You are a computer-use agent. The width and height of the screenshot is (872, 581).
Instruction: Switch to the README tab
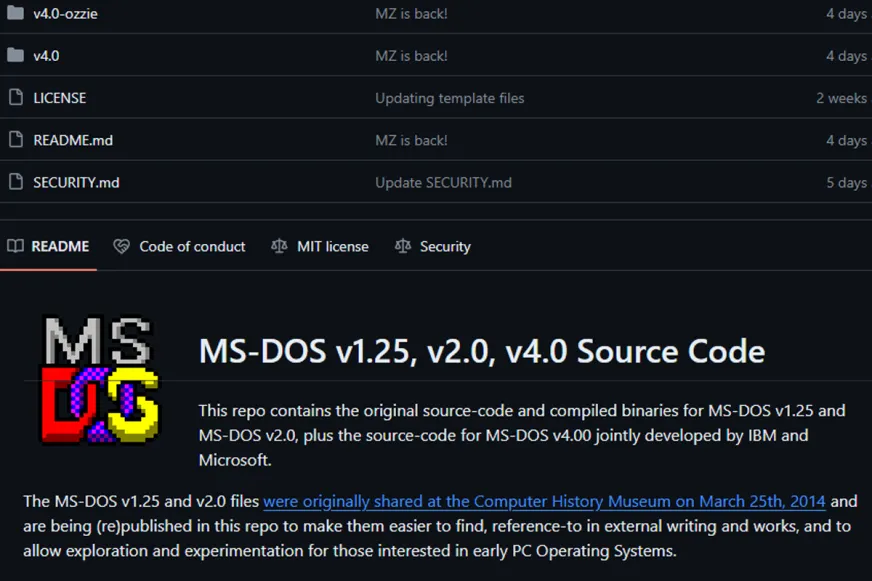coord(48,246)
